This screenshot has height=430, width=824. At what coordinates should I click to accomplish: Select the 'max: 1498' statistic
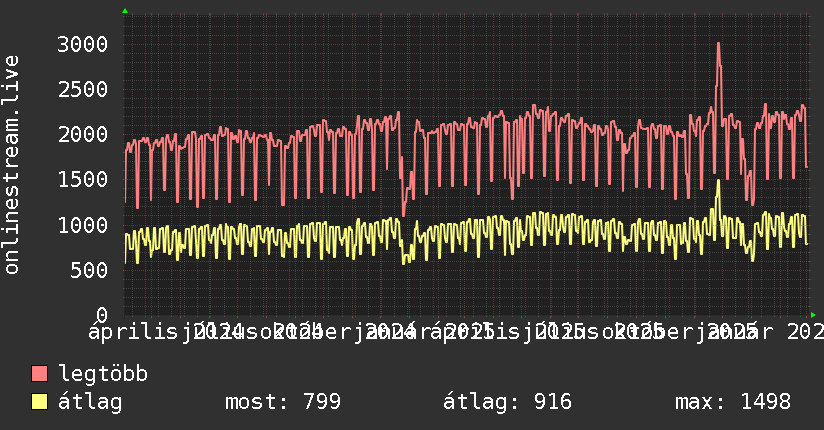click(x=733, y=402)
